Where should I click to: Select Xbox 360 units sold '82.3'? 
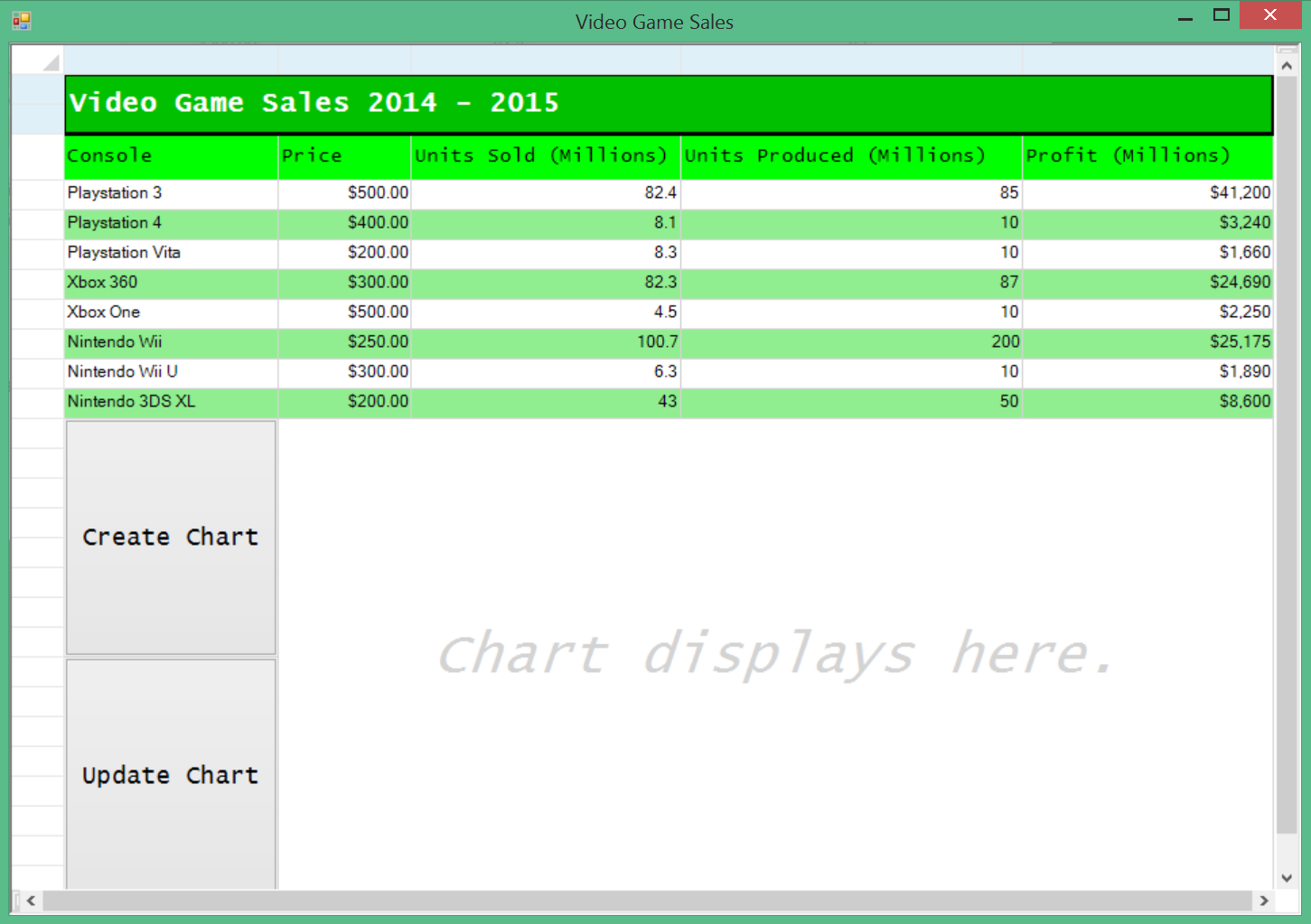[x=546, y=283]
